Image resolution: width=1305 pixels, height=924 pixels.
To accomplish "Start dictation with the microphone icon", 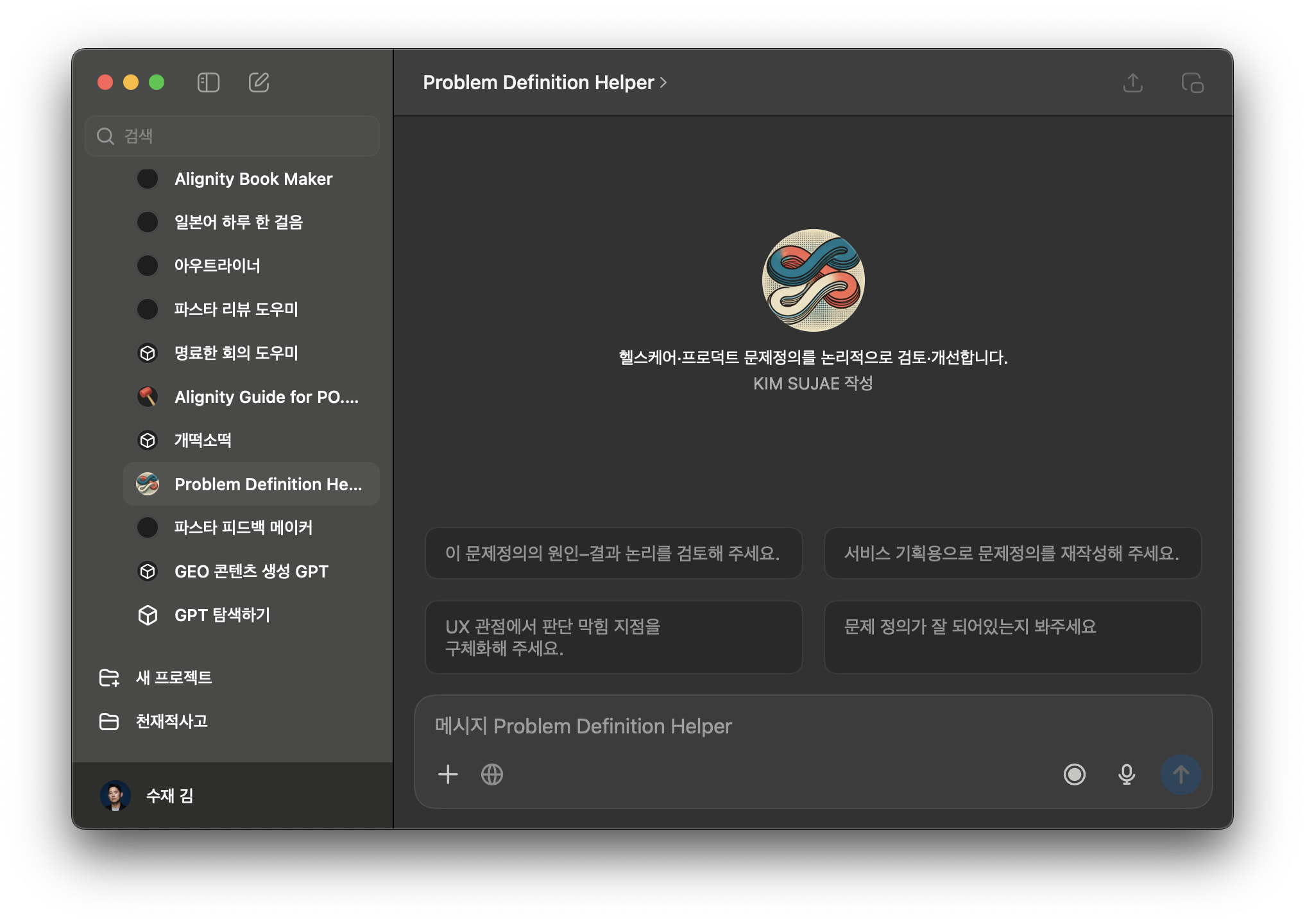I will click(1127, 774).
